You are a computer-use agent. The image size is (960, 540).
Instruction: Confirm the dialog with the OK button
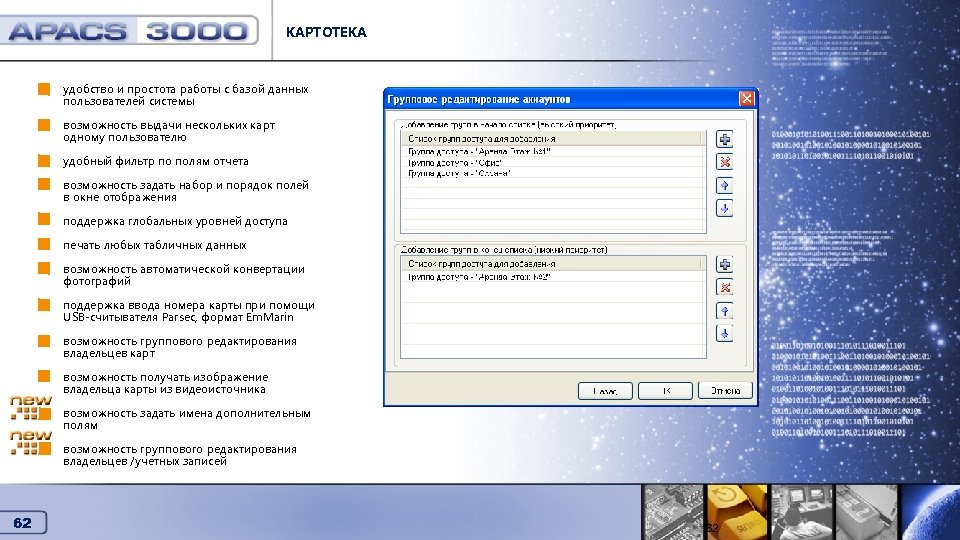(665, 391)
